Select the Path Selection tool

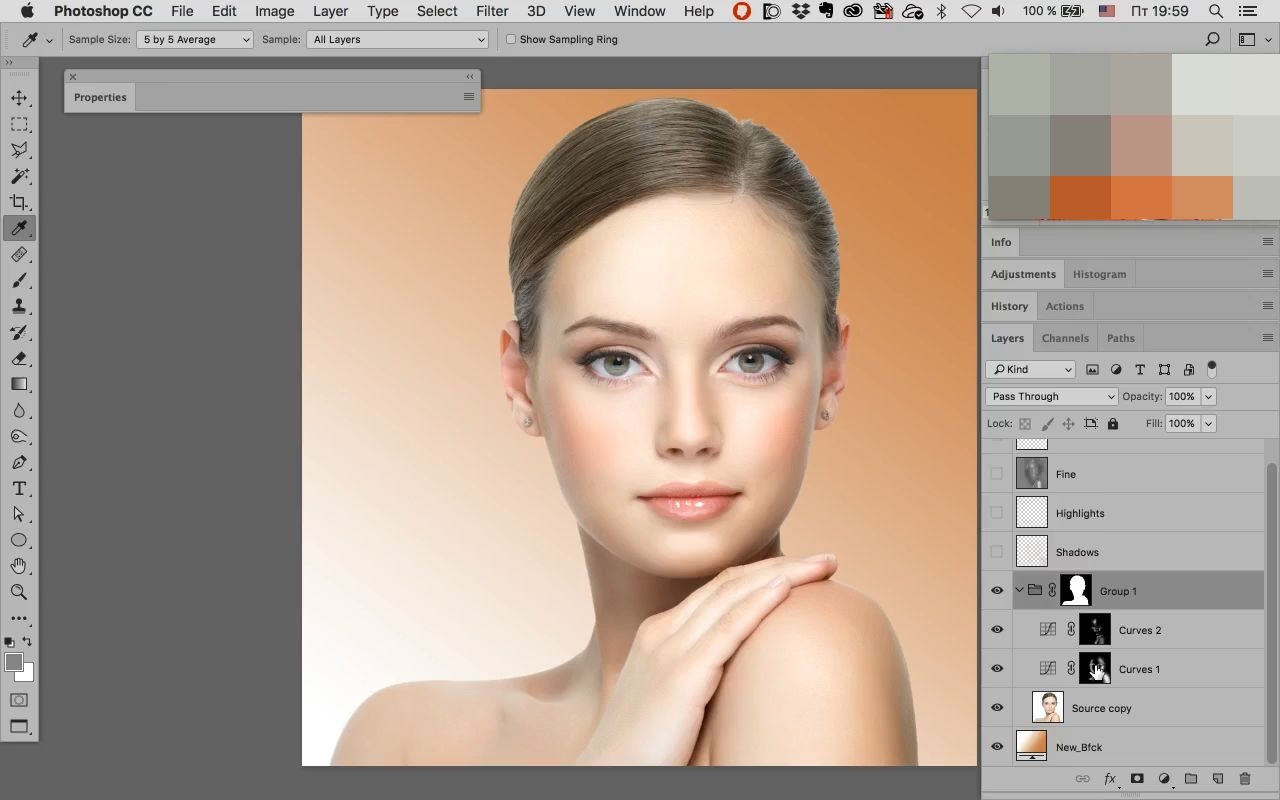pyautogui.click(x=19, y=514)
